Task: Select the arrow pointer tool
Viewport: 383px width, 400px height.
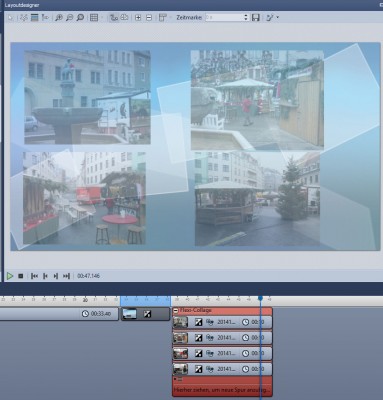Action: click(11, 18)
